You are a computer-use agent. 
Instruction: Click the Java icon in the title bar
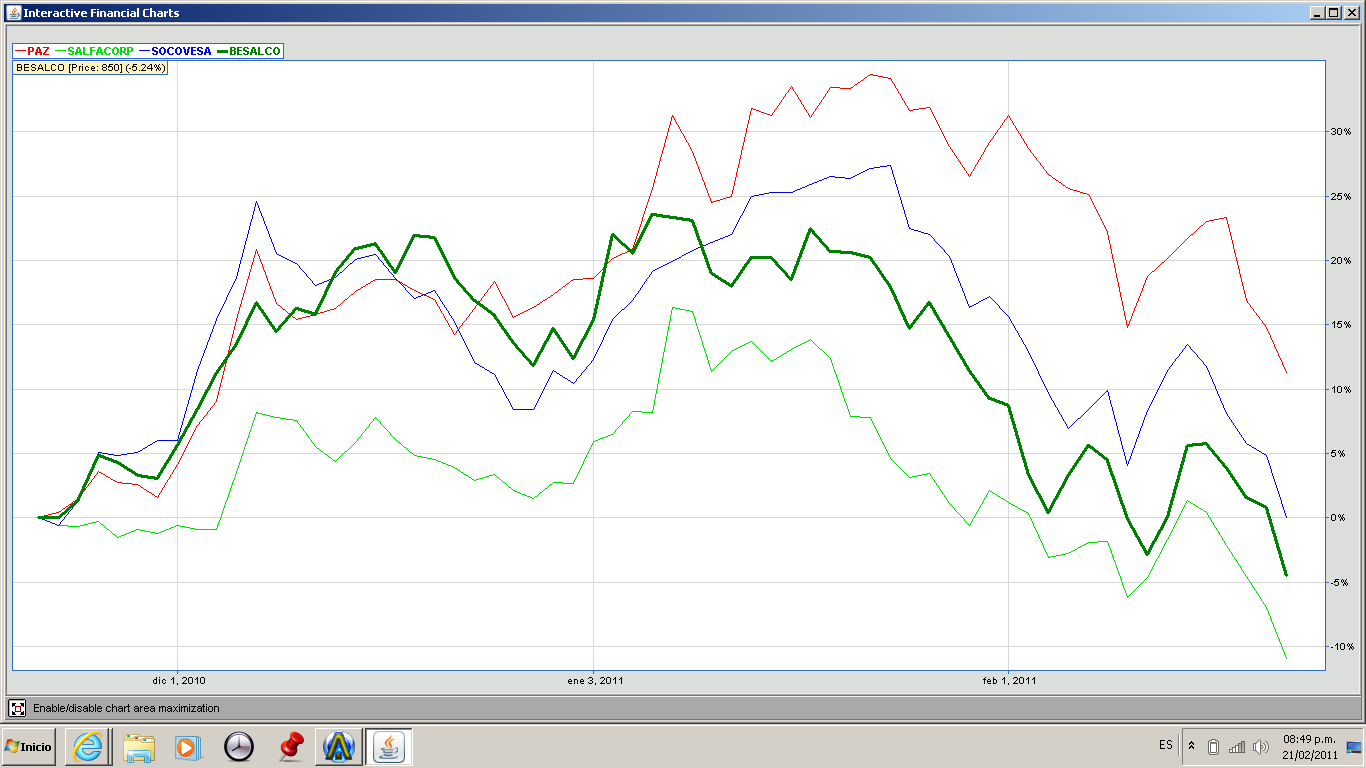coord(13,13)
